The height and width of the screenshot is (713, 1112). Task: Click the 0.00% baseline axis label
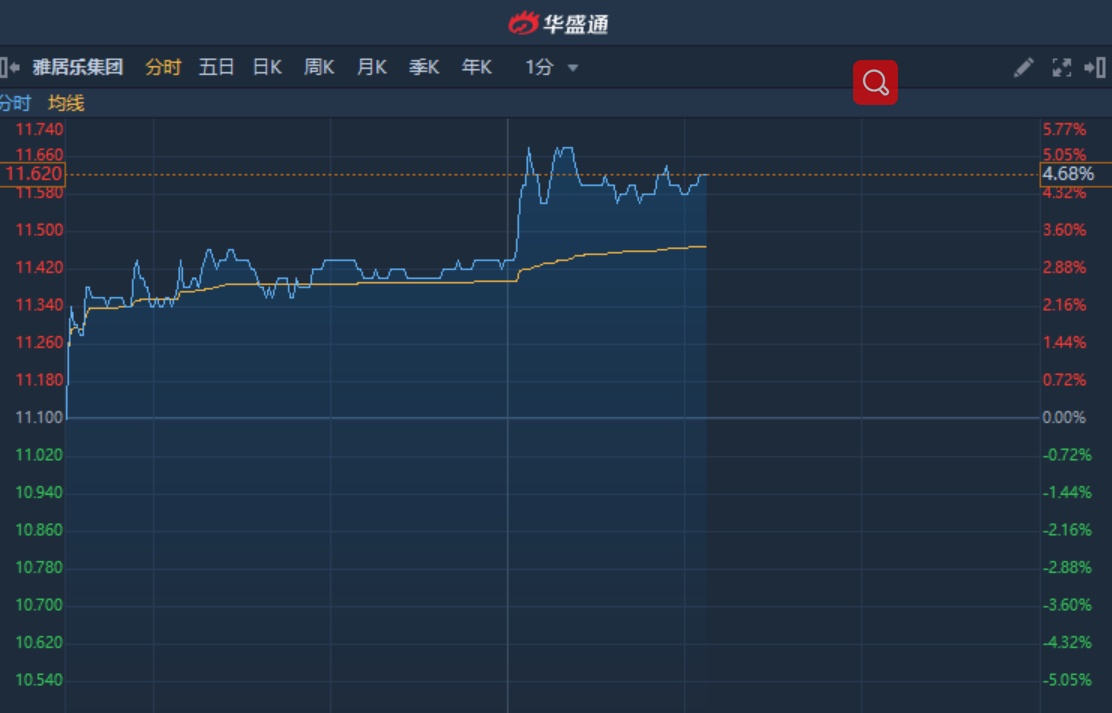1064,417
